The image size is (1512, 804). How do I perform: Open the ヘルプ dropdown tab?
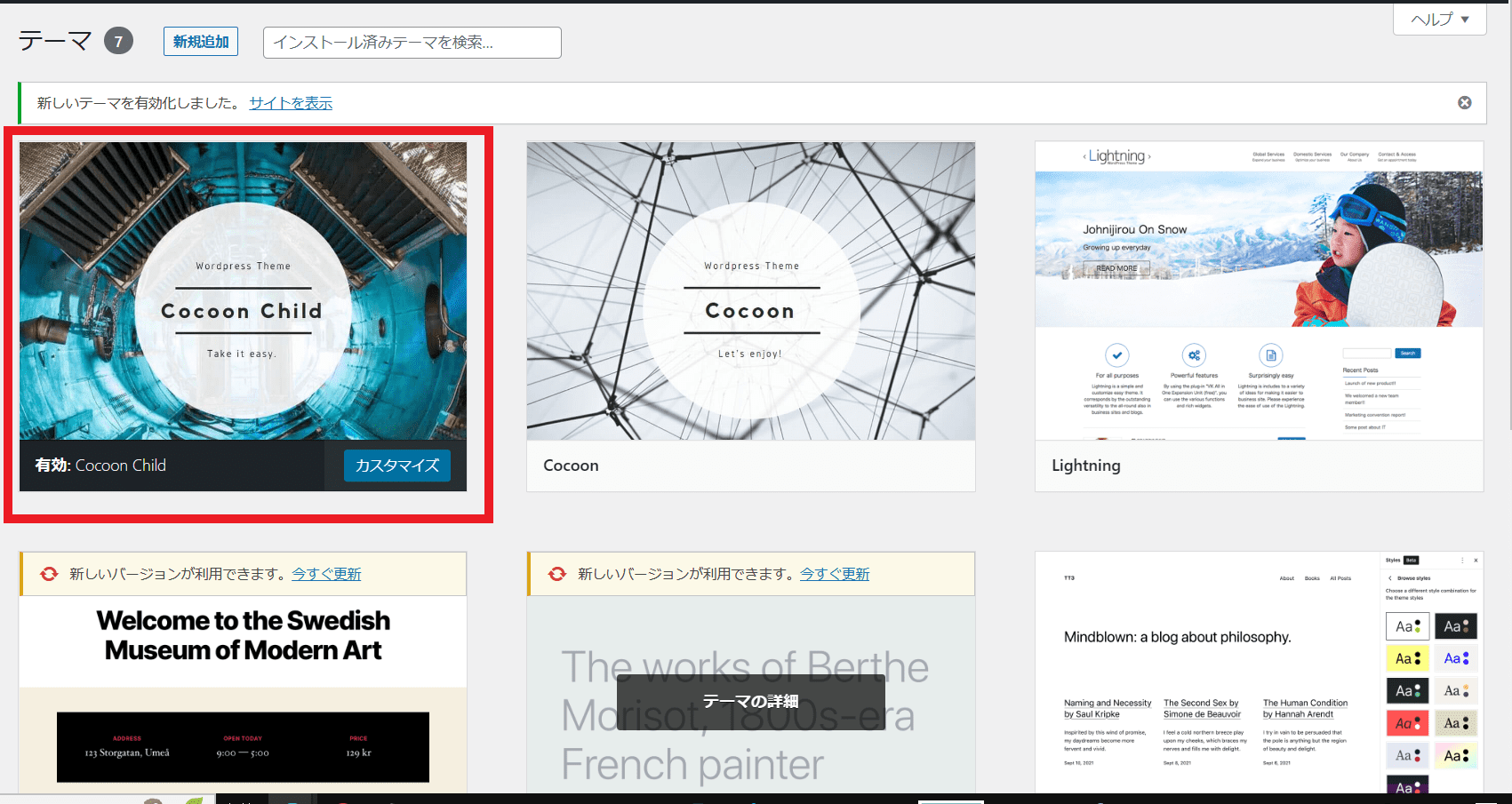pyautogui.click(x=1439, y=20)
